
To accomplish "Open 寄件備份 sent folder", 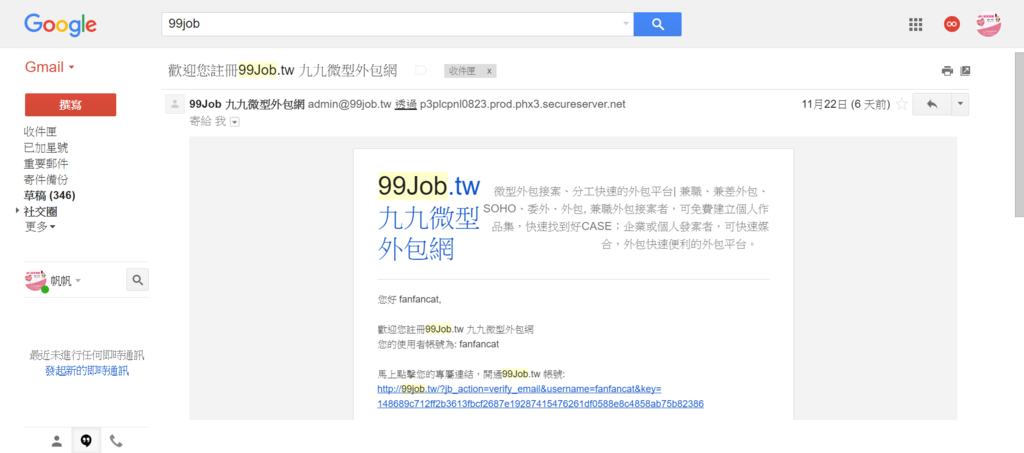I will [x=46, y=180].
